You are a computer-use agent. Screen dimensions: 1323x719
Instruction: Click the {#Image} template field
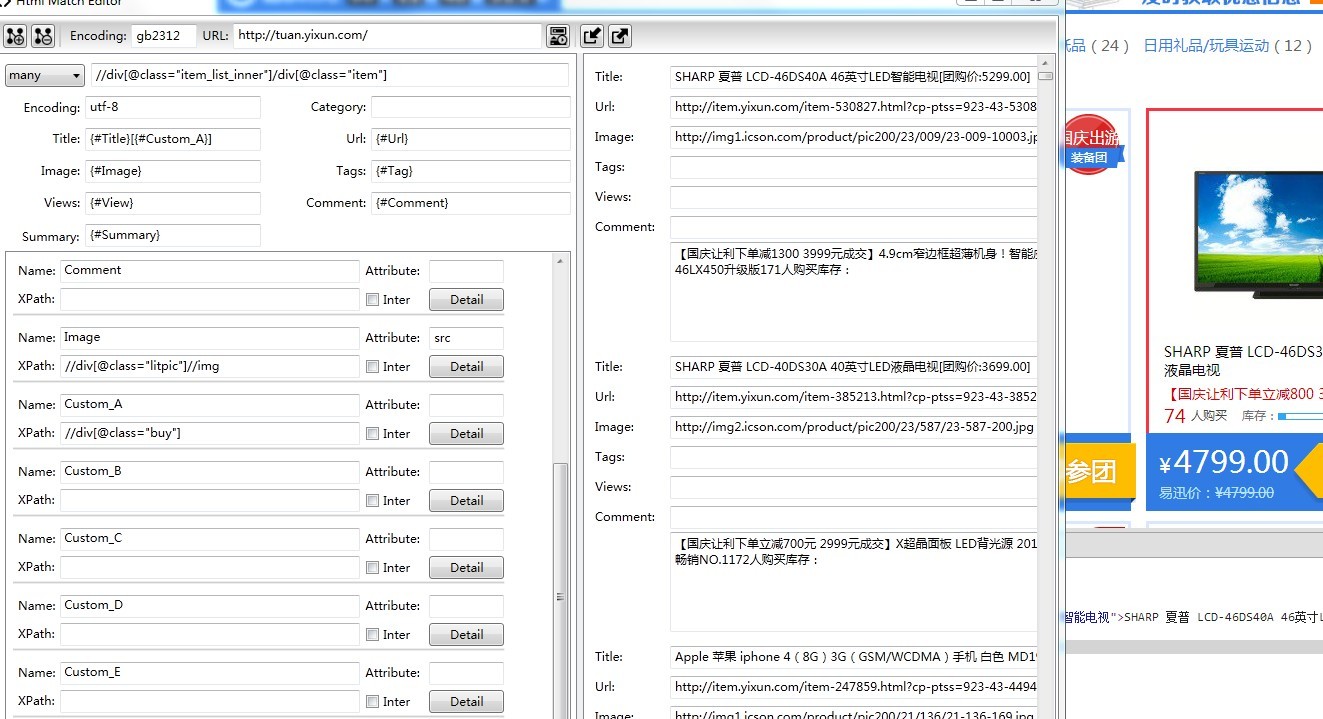[x=173, y=171]
